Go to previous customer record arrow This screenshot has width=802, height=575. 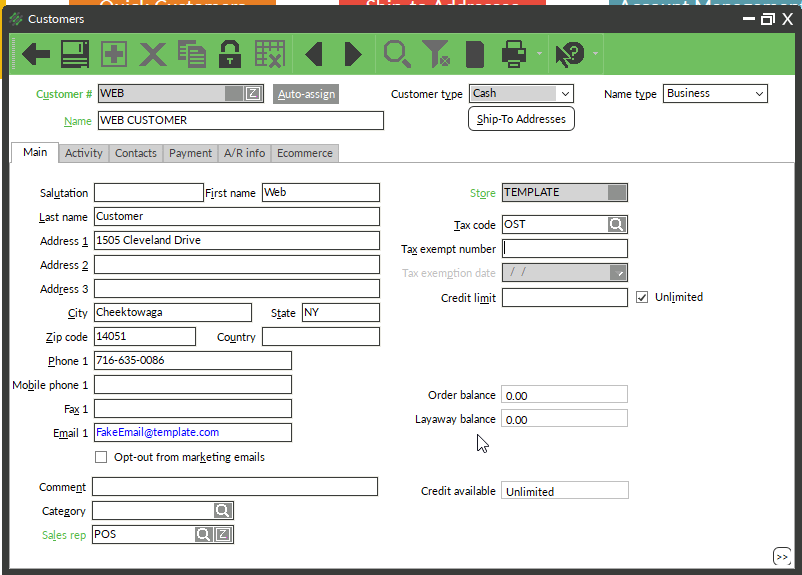[313, 54]
